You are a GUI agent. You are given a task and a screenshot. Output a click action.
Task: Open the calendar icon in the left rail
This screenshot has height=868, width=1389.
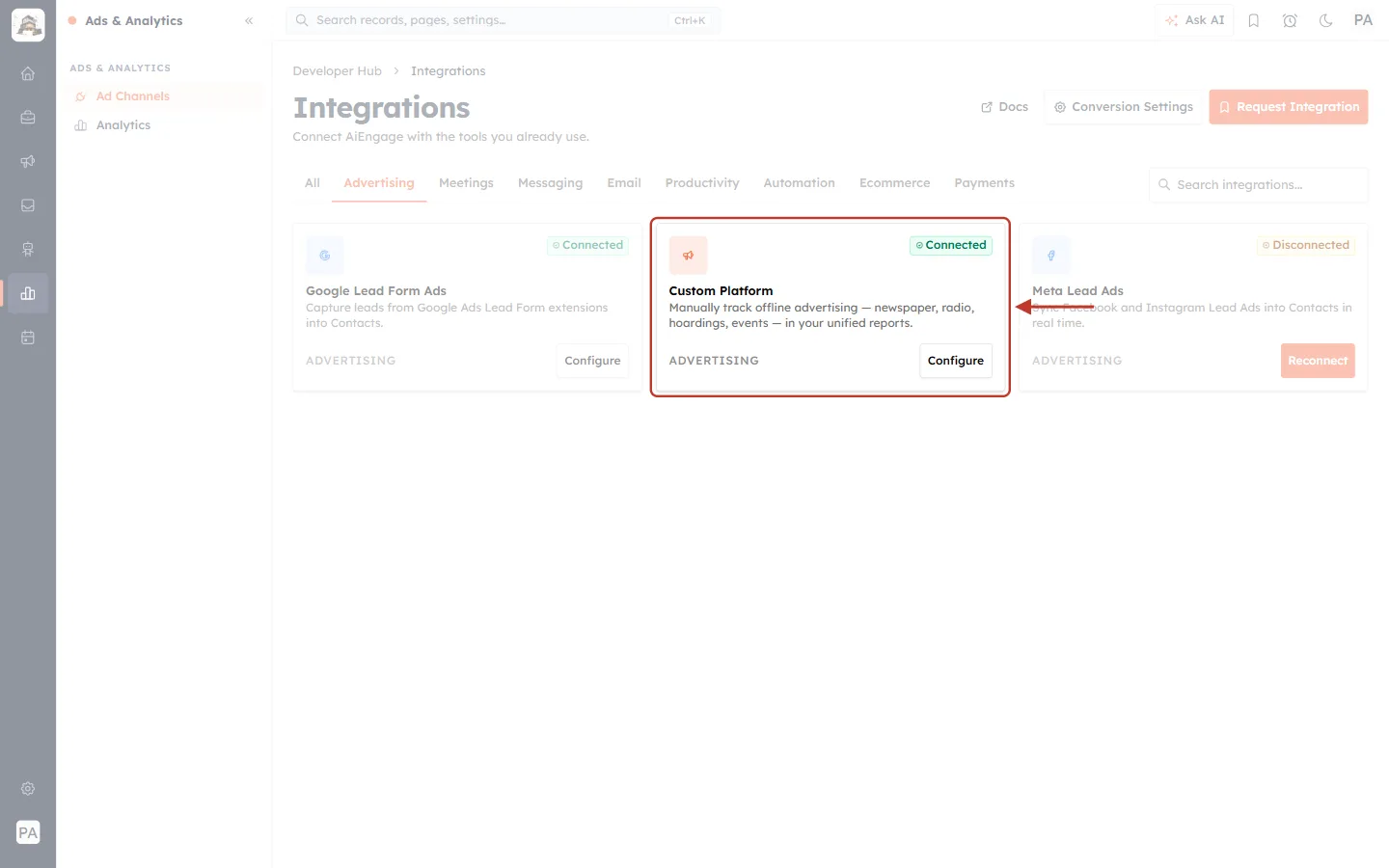pyautogui.click(x=28, y=338)
